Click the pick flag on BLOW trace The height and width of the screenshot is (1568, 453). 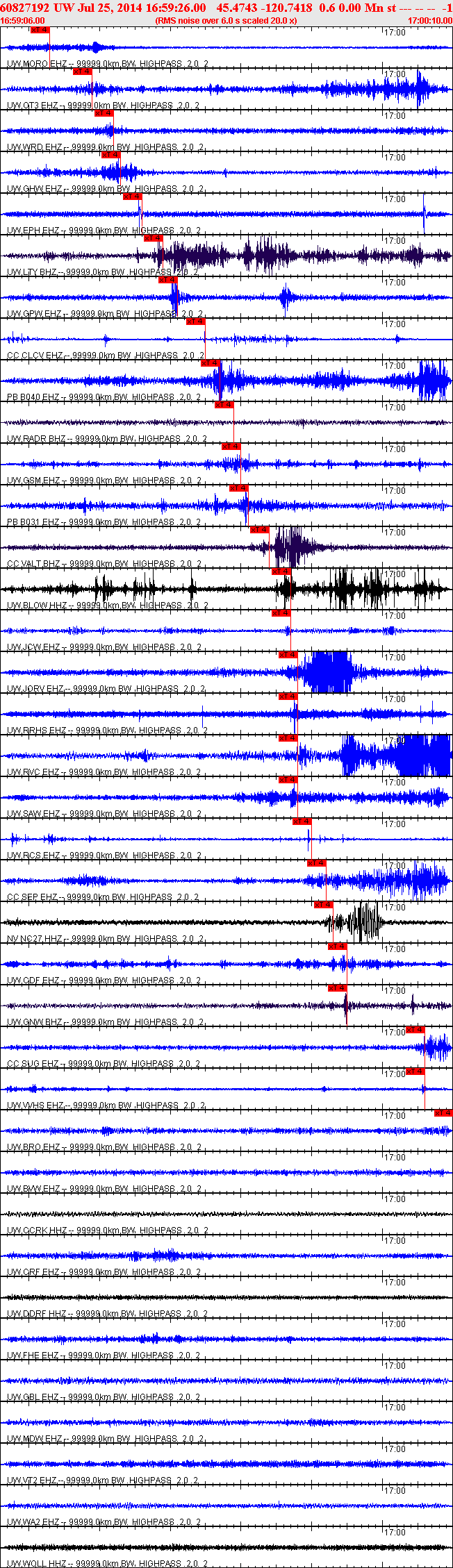[x=281, y=572]
